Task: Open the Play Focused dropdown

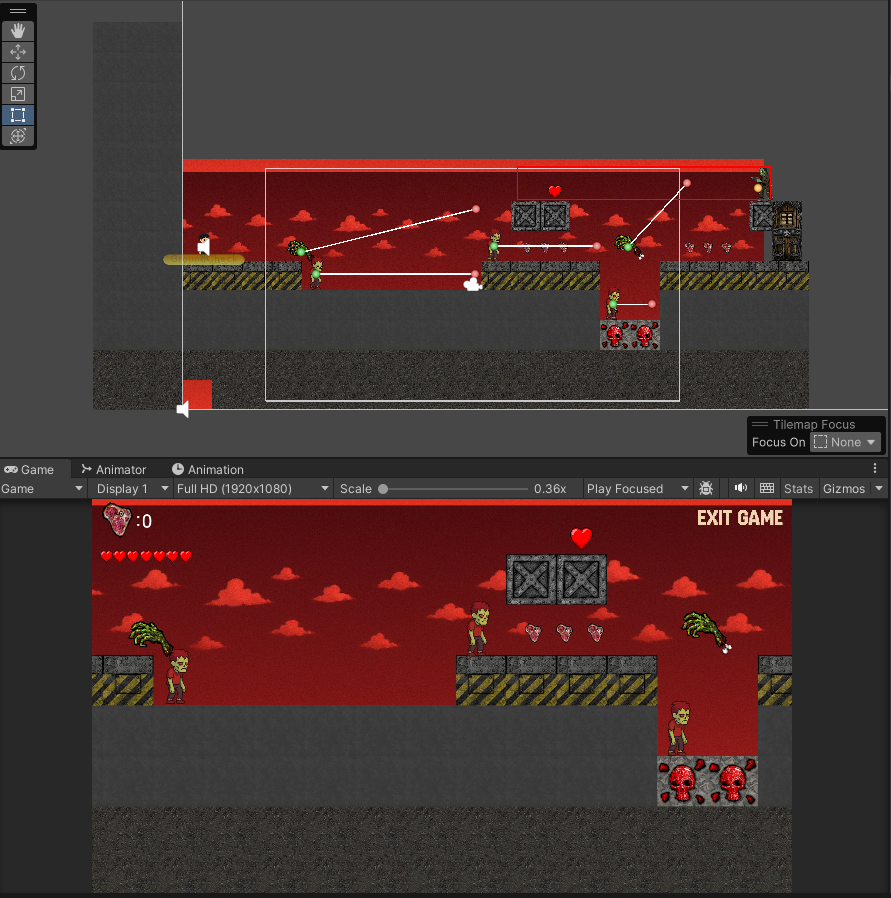Action: coord(637,489)
